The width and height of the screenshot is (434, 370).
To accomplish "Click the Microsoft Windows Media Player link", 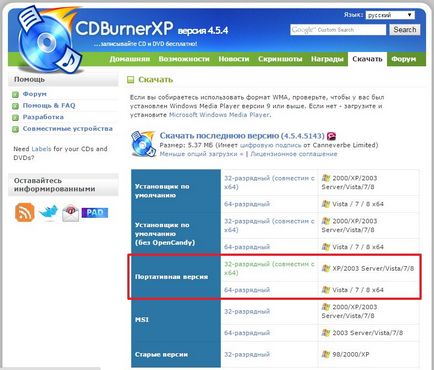I will [x=219, y=115].
